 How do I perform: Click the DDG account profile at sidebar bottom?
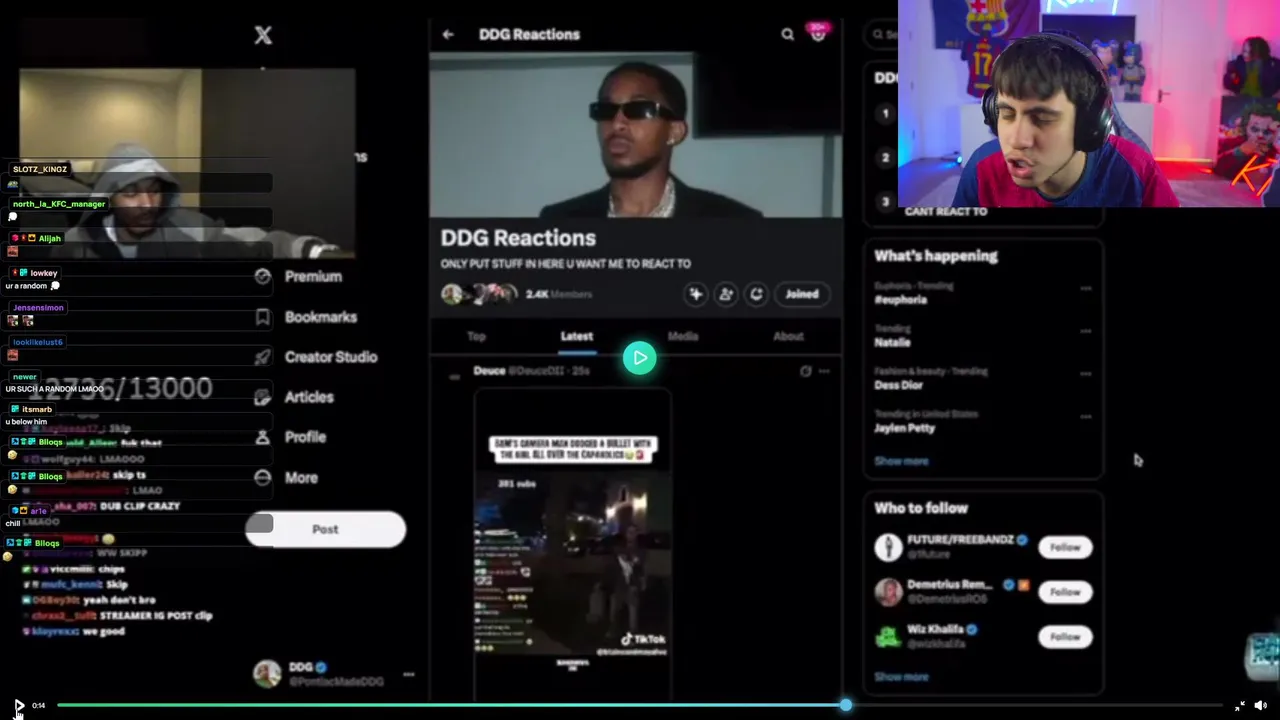click(333, 674)
